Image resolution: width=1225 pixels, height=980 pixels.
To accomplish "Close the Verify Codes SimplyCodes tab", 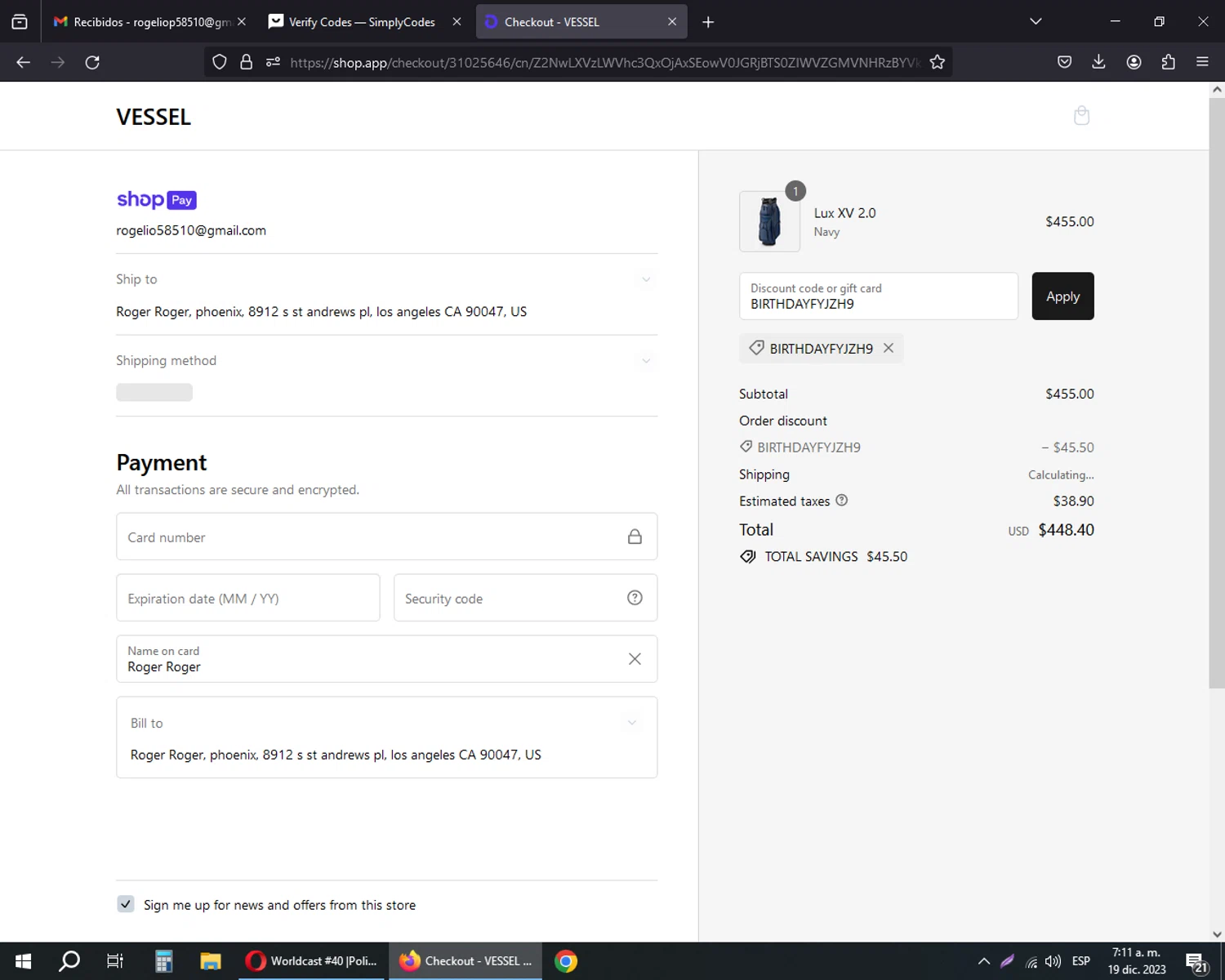I will point(457,22).
